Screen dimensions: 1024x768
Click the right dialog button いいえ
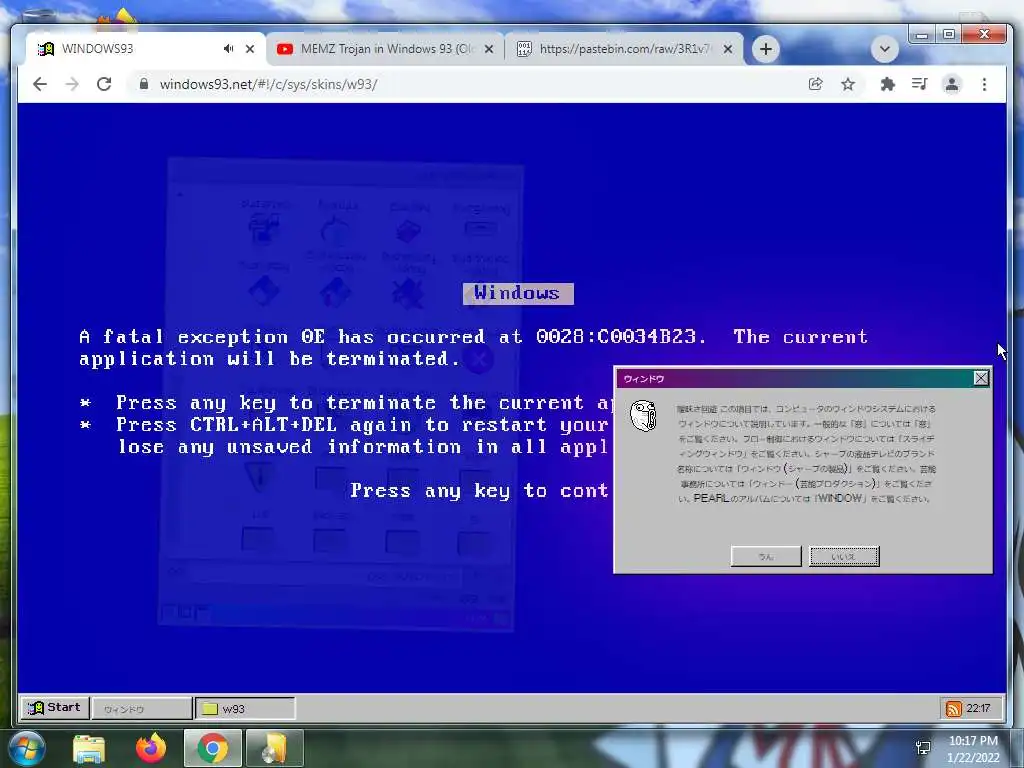(844, 556)
